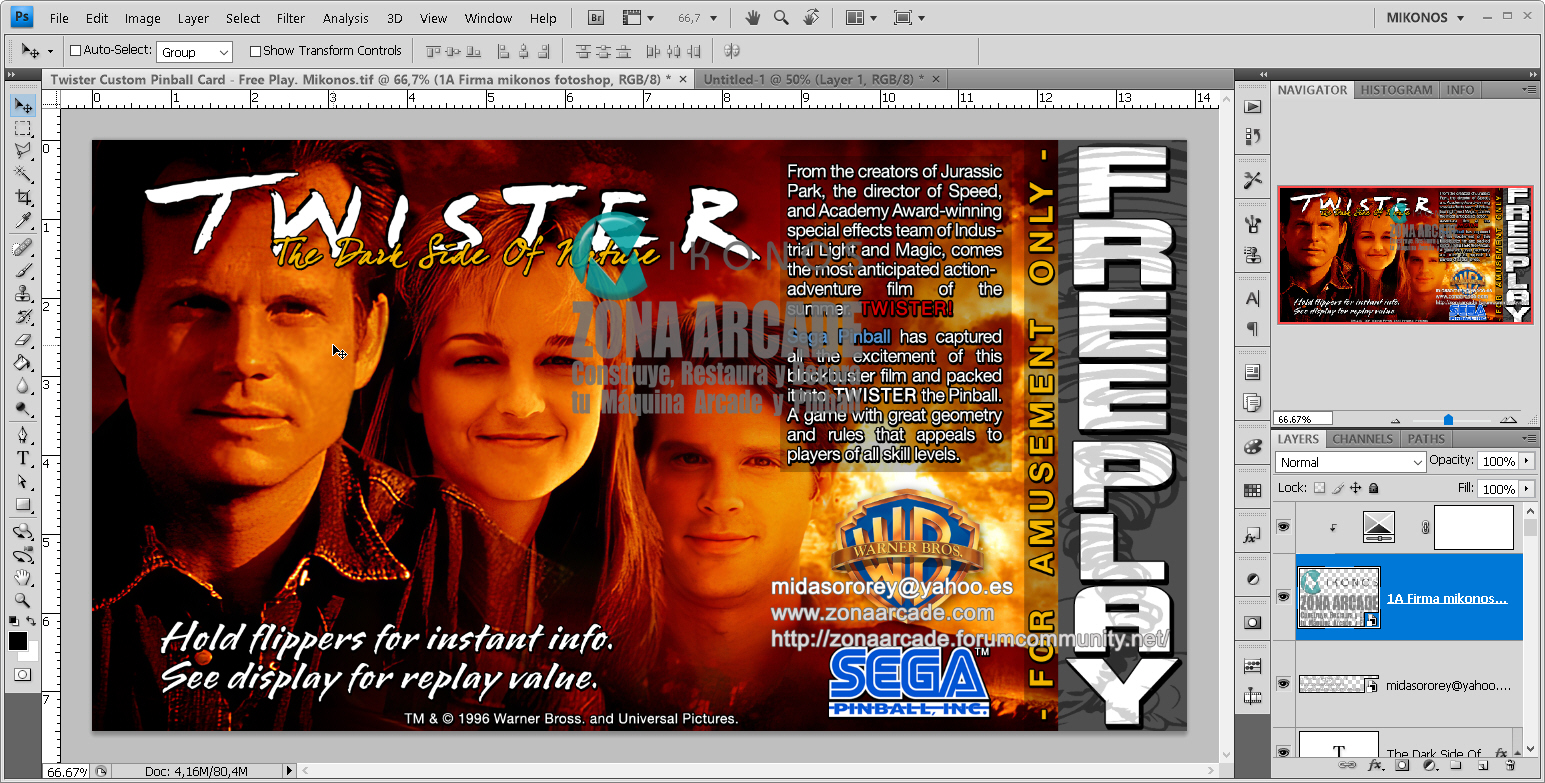Screen dimensions: 1545x783
Task: Select the History Brush tool
Action: click(x=23, y=316)
